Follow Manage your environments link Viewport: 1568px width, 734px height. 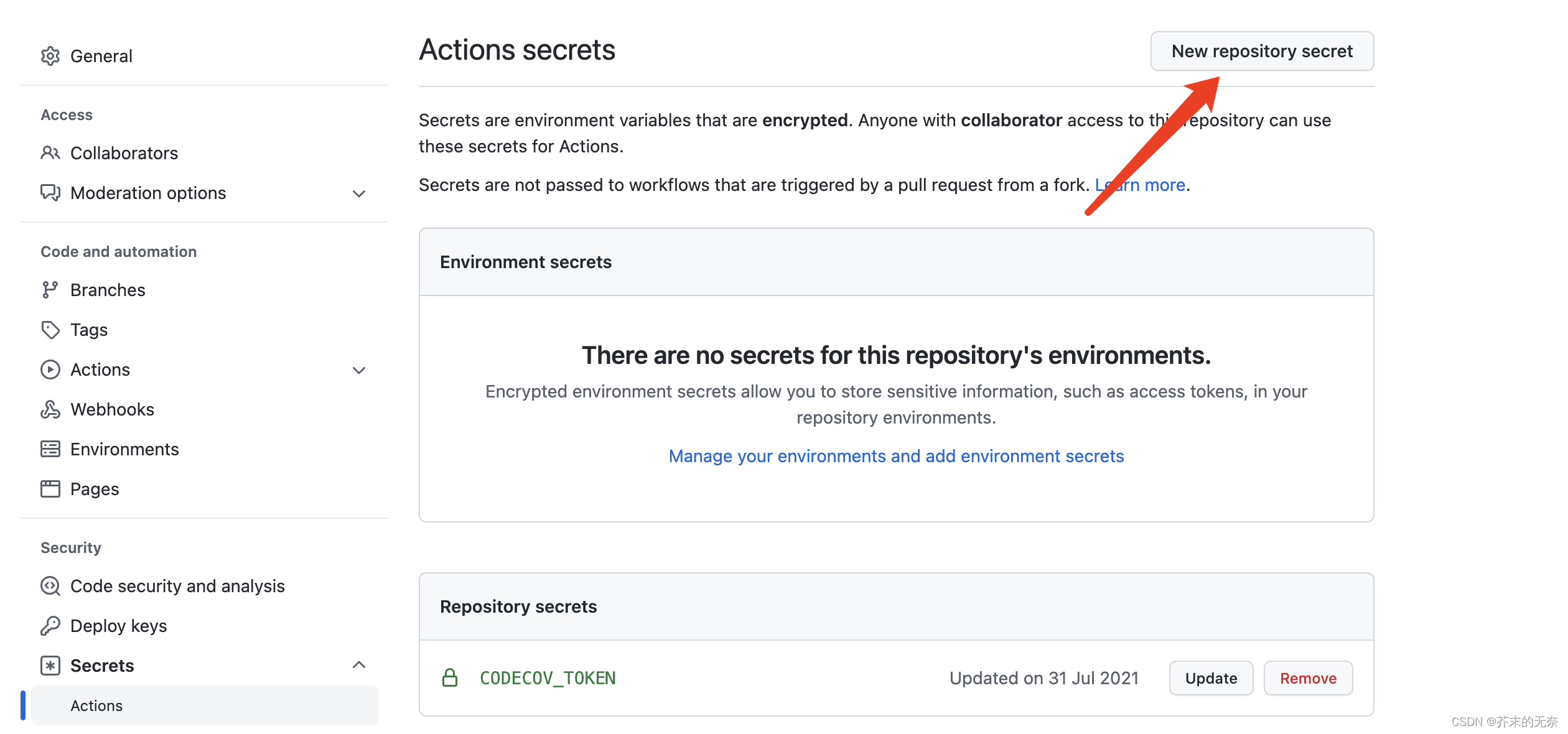pyautogui.click(x=896, y=456)
